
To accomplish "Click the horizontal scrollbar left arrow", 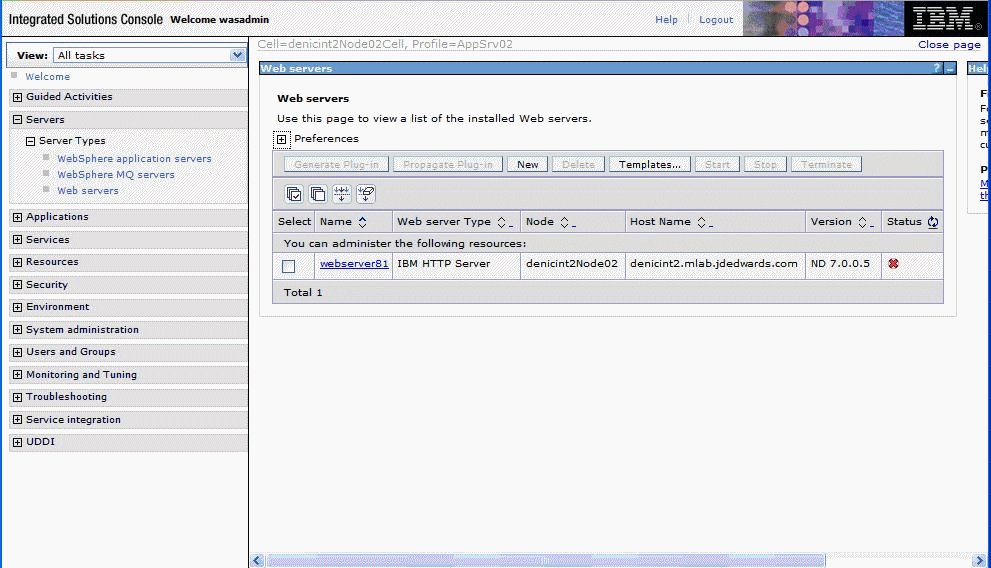I will [x=257, y=560].
